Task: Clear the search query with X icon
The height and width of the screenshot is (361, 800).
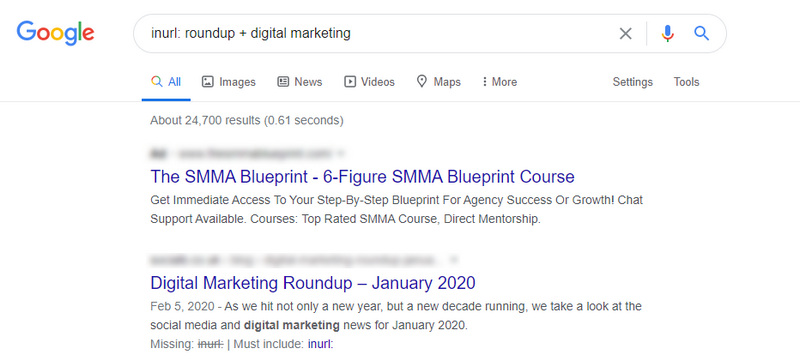Action: [x=626, y=34]
